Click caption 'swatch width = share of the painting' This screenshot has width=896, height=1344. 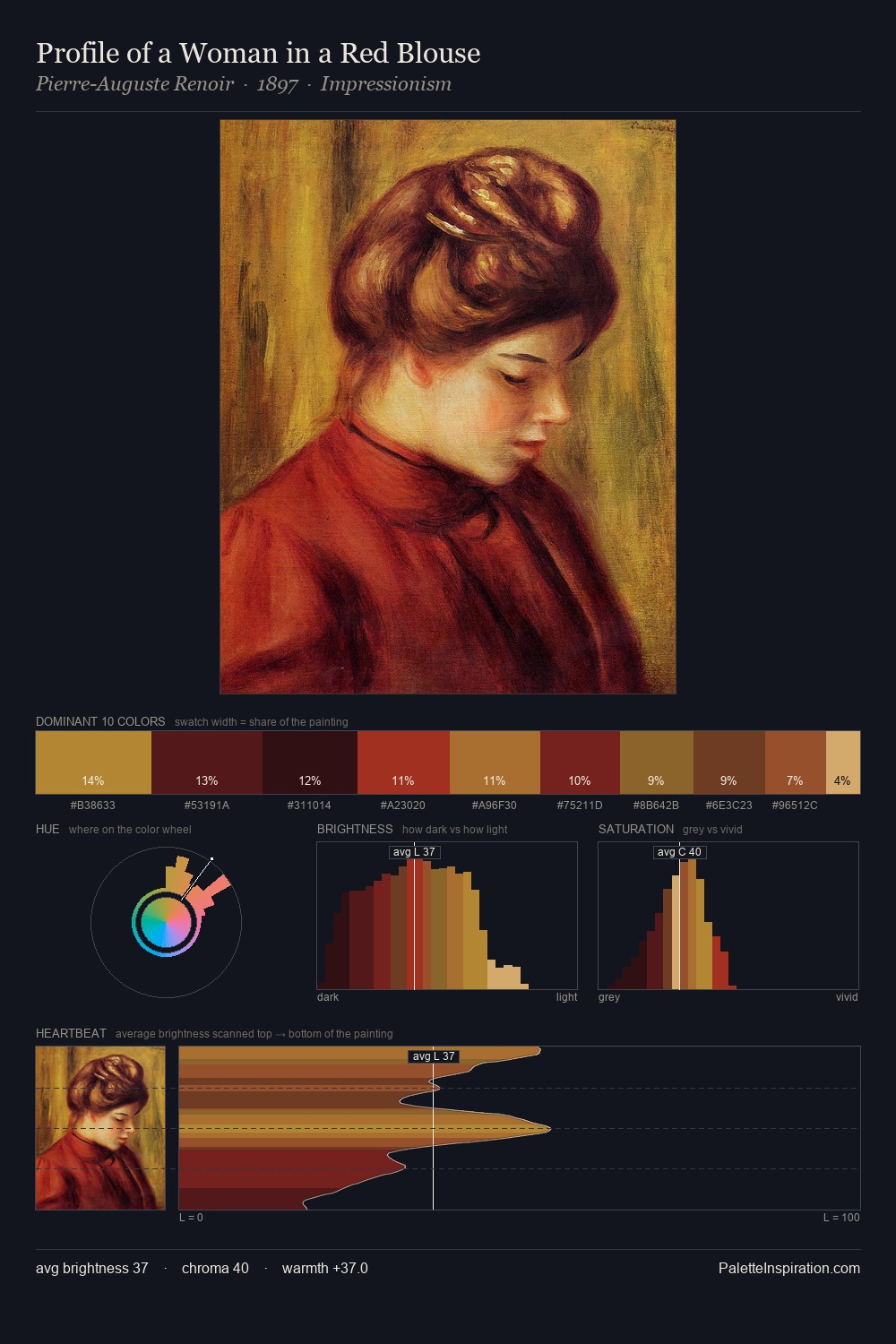(262, 722)
